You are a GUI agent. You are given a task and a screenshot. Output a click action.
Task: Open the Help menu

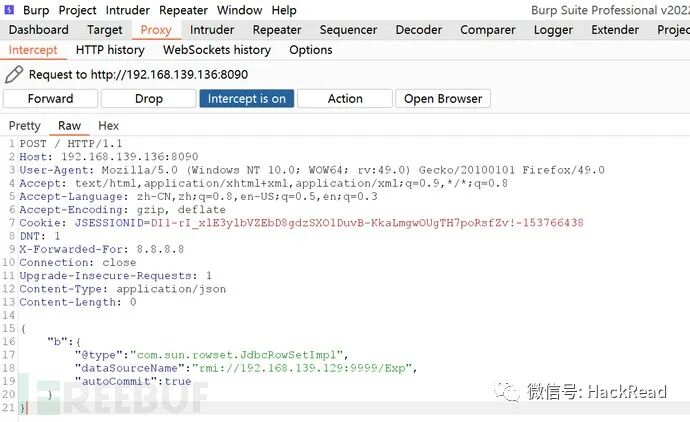click(x=283, y=10)
